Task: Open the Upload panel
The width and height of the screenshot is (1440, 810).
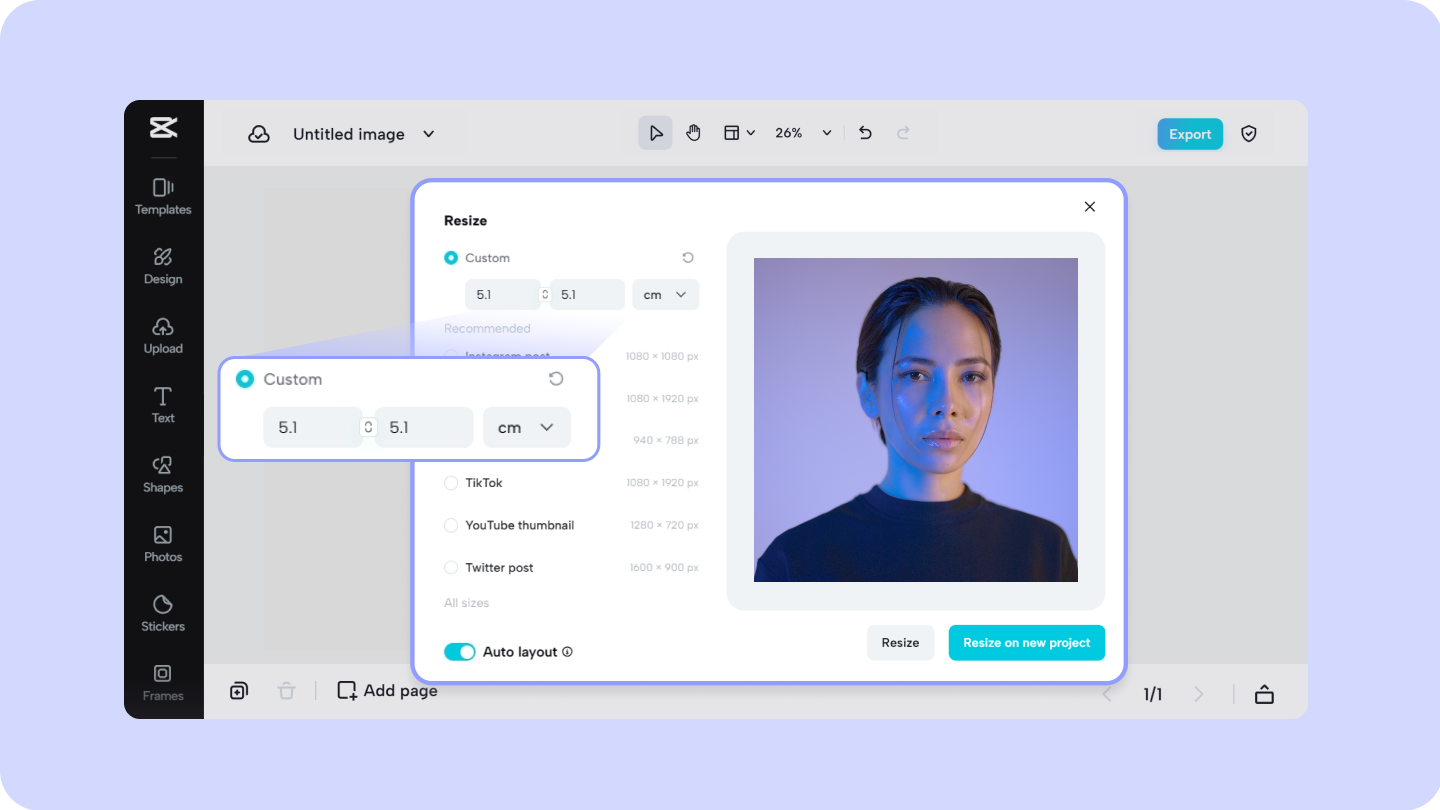Action: [163, 336]
